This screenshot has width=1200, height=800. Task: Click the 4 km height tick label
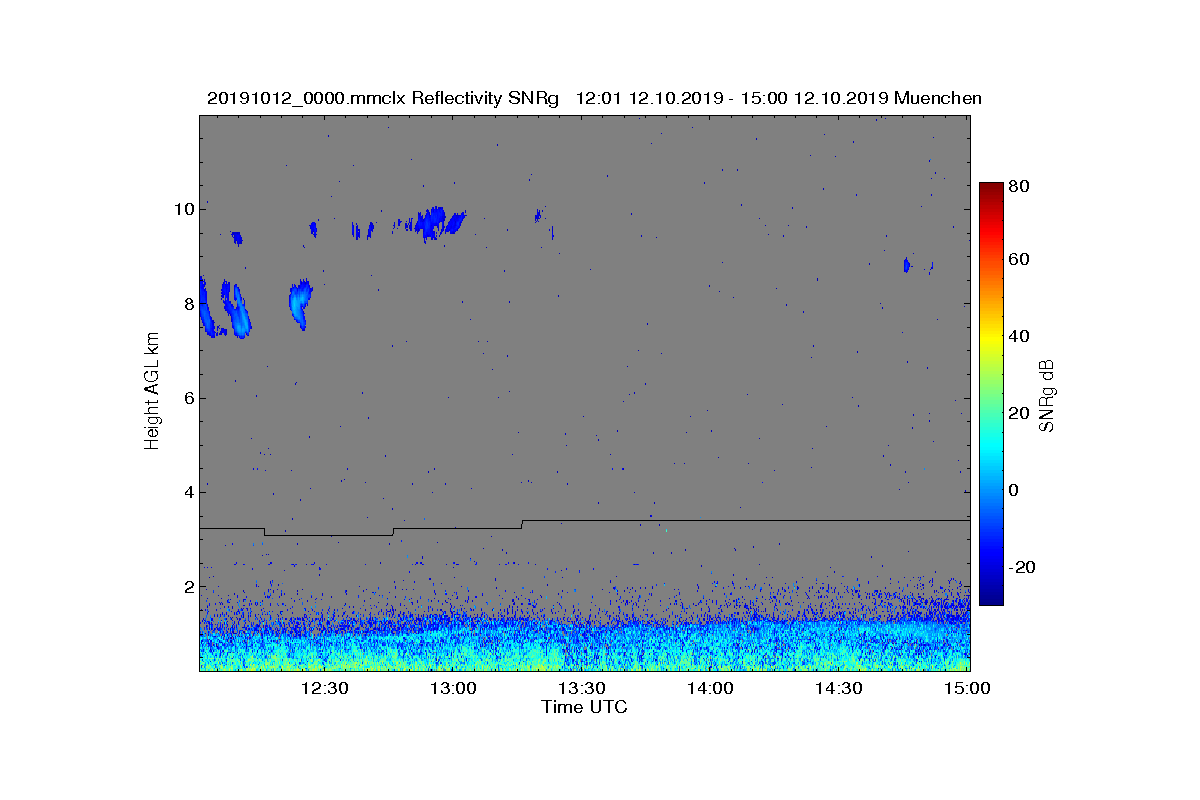pyautogui.click(x=187, y=492)
